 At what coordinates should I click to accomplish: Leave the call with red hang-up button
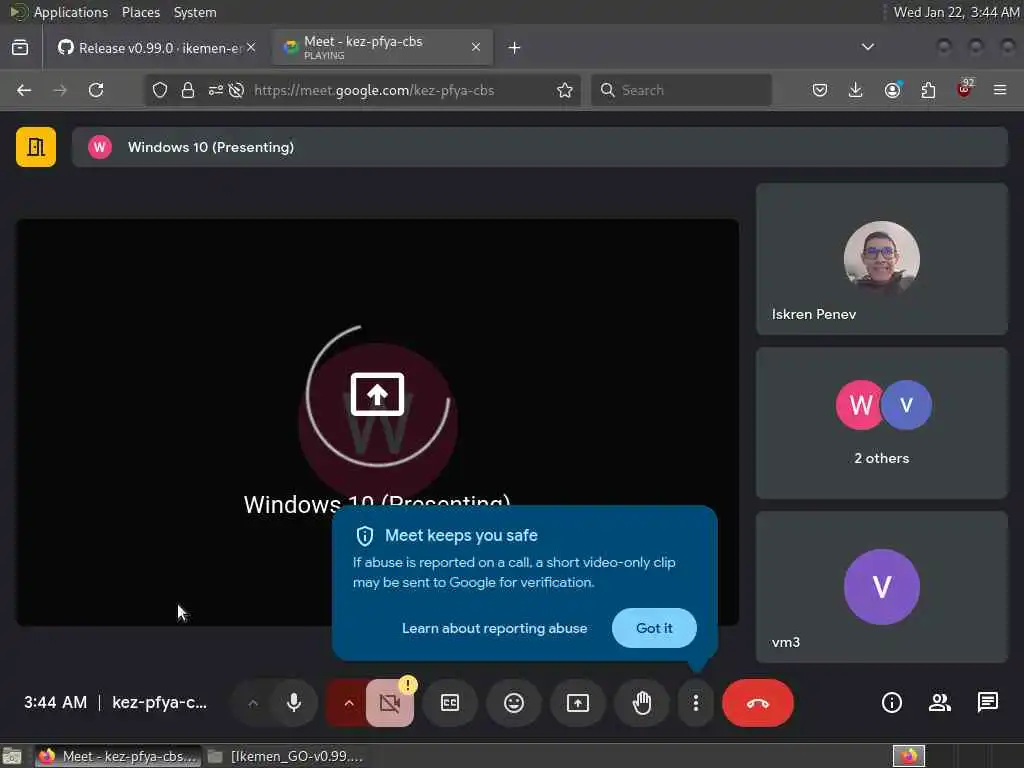coord(758,703)
